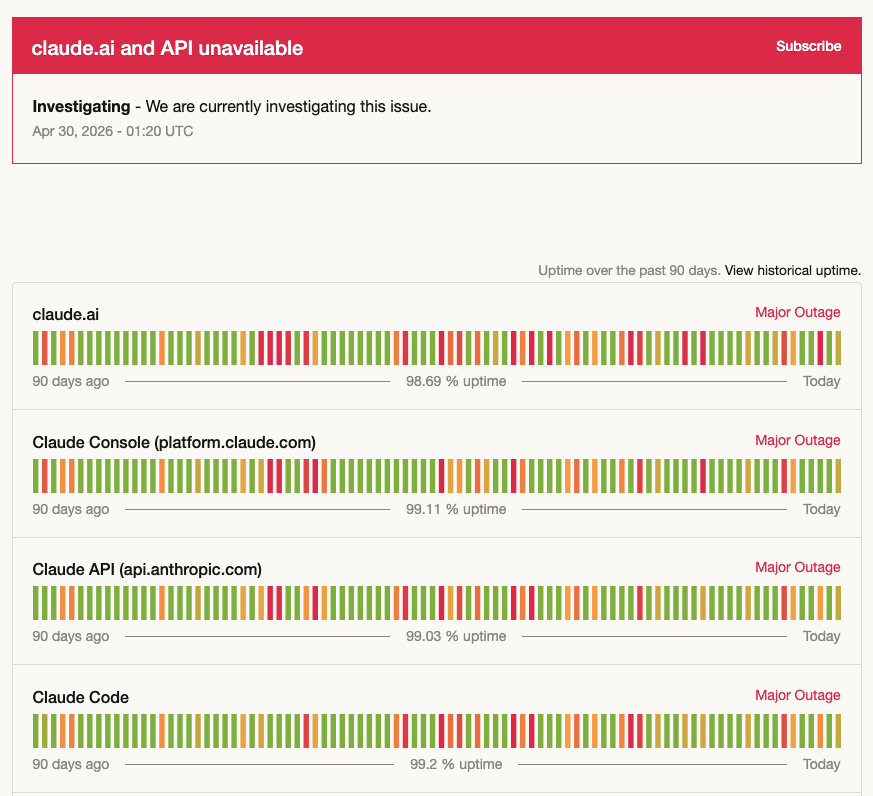
Task: Click the 90 days ago label under claude.ai
Action: point(71,381)
